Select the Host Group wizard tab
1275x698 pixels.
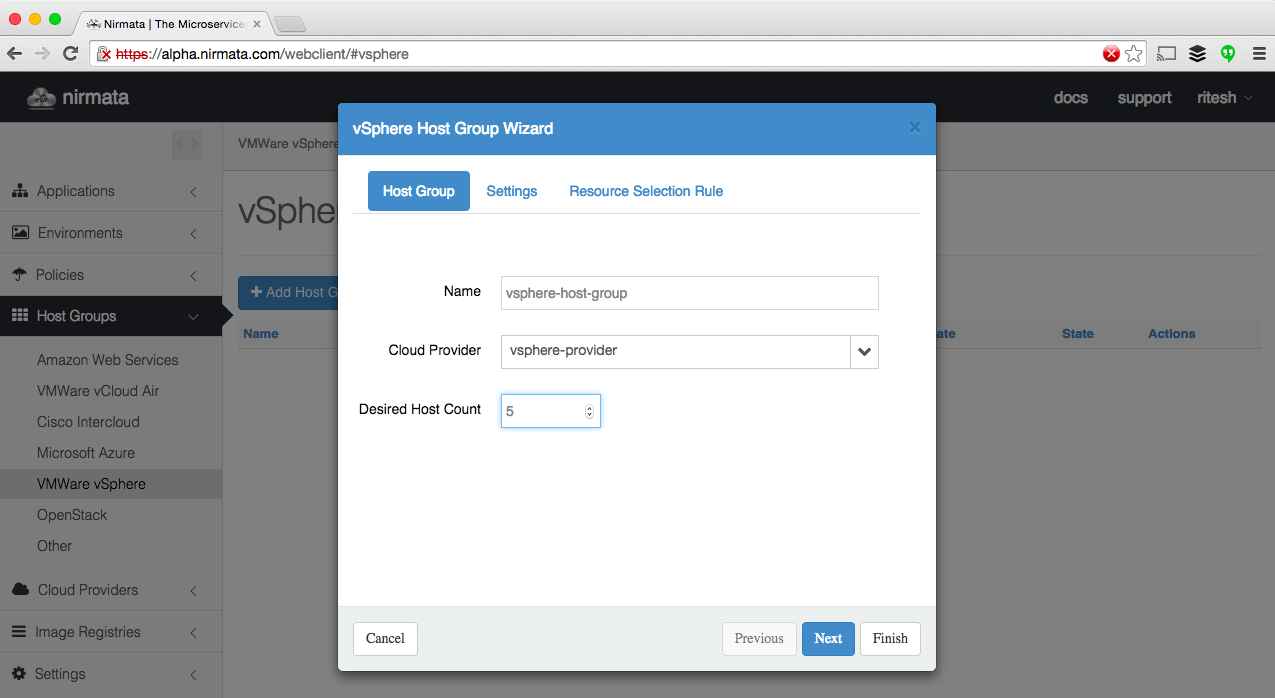click(419, 191)
